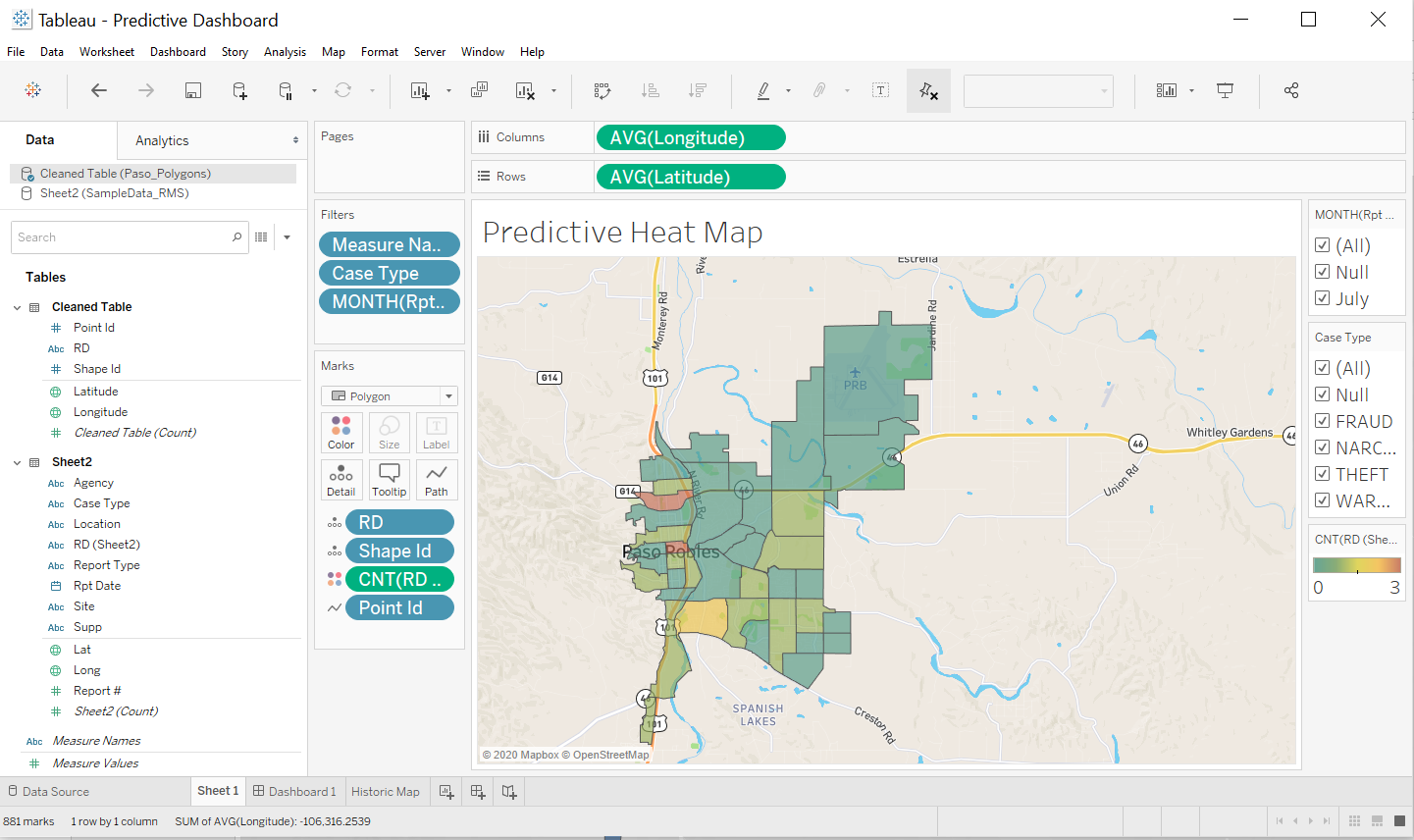This screenshot has width=1414, height=840.
Task: Open the Tooltip editor on the Marks card
Action: coord(389,479)
